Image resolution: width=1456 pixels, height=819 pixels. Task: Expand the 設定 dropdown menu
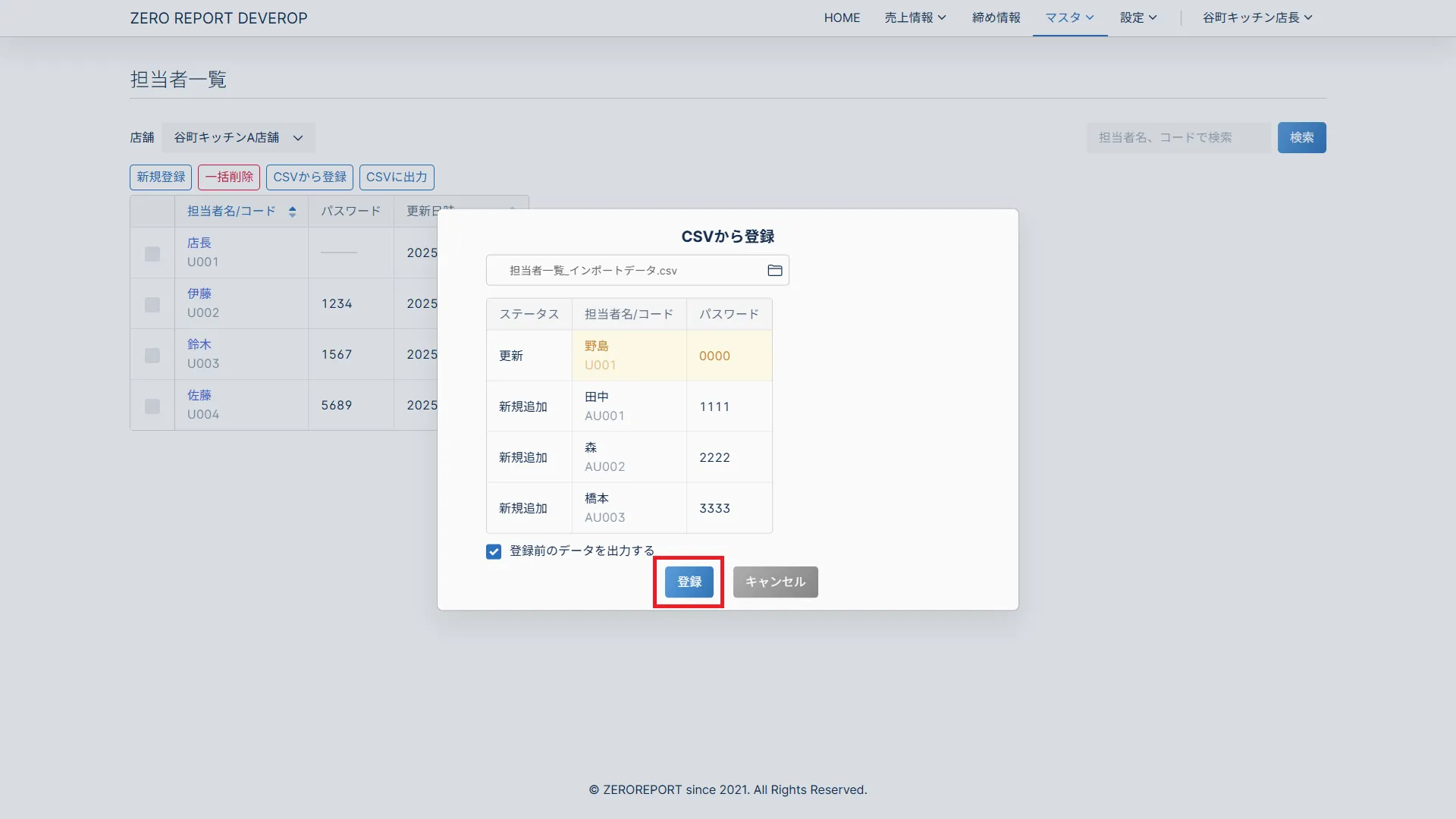[x=1137, y=17]
